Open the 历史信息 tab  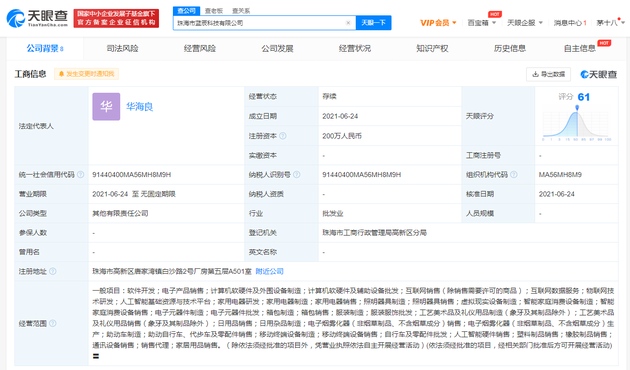coord(510,49)
